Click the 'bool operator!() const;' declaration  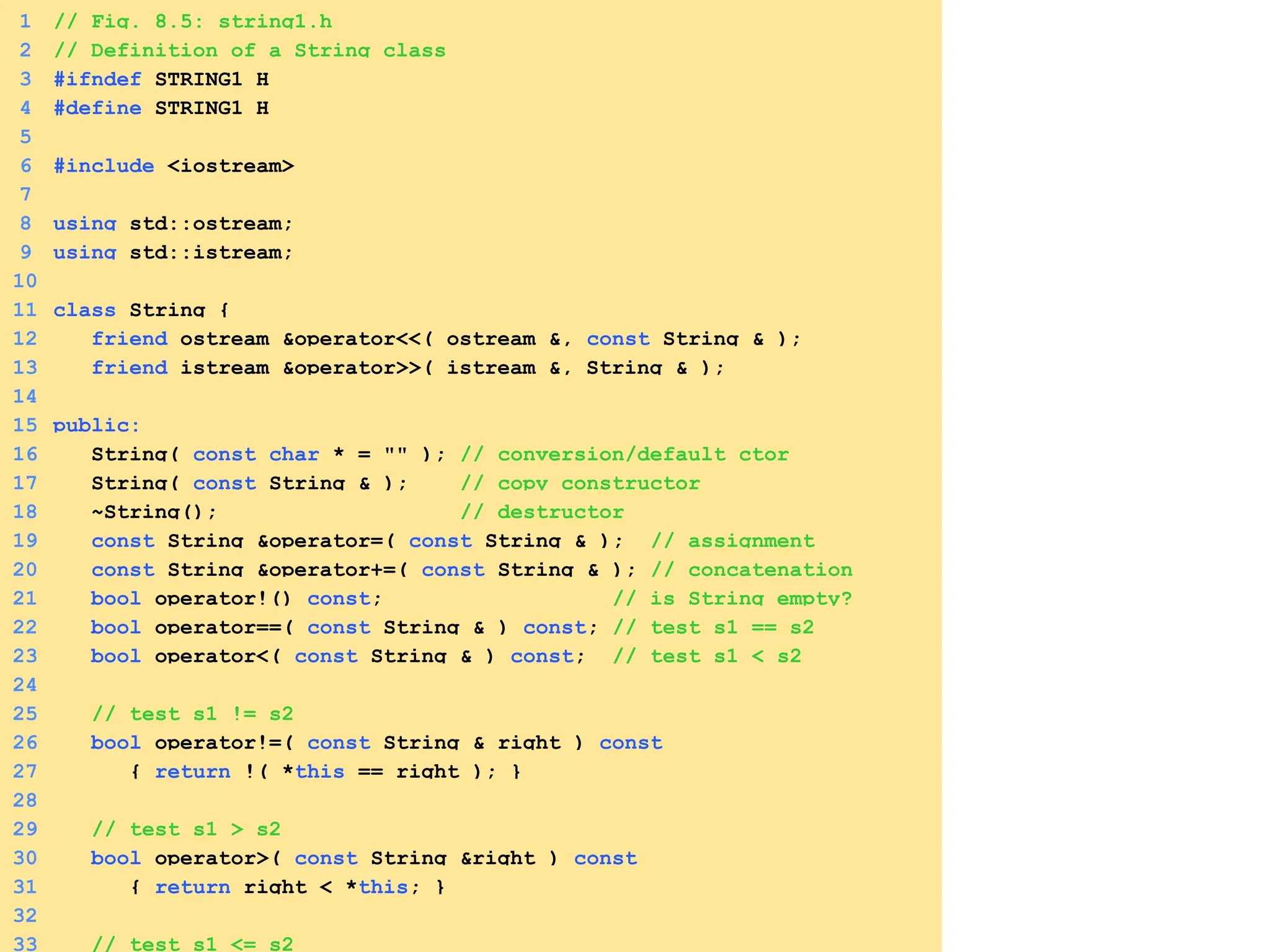[x=236, y=598]
